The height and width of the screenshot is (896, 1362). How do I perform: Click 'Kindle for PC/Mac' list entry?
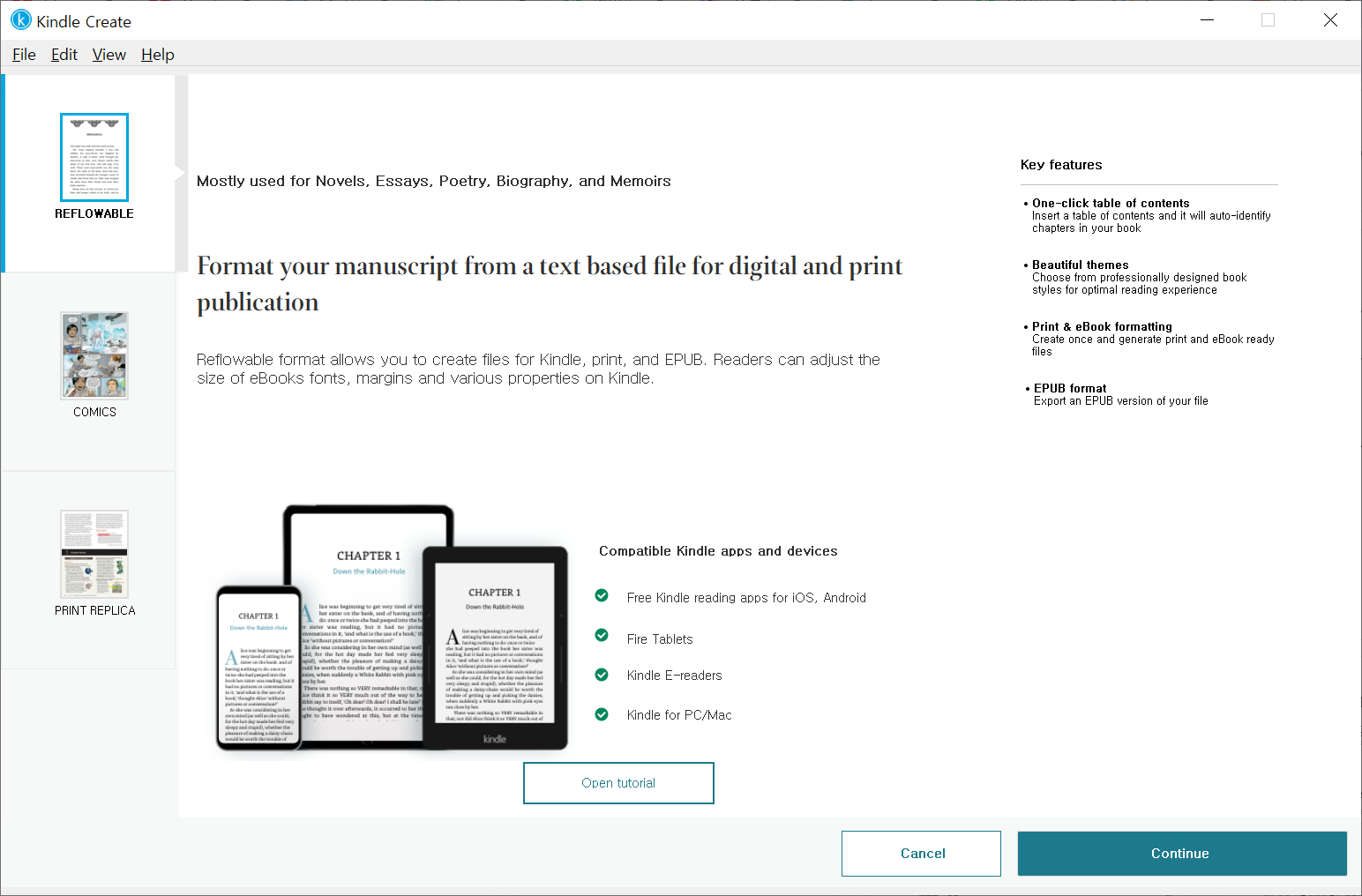[x=679, y=715]
